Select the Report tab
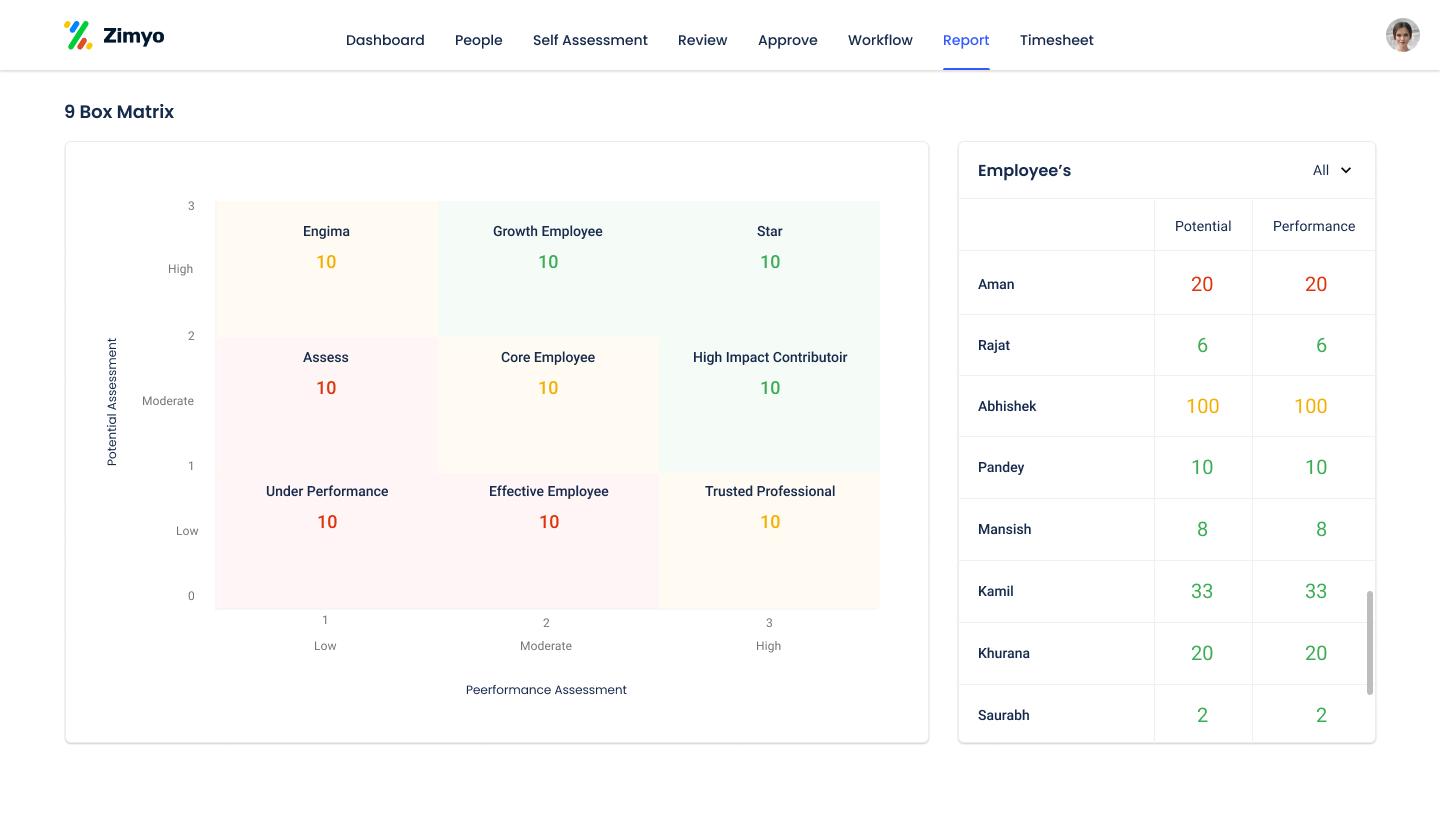Screen dimensions: 1440x815 [x=966, y=40]
